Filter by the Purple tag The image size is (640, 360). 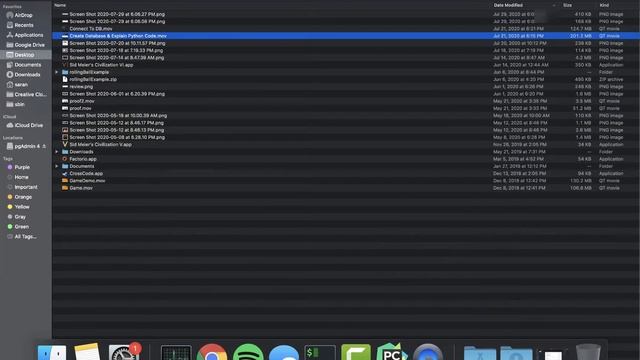coord(22,167)
